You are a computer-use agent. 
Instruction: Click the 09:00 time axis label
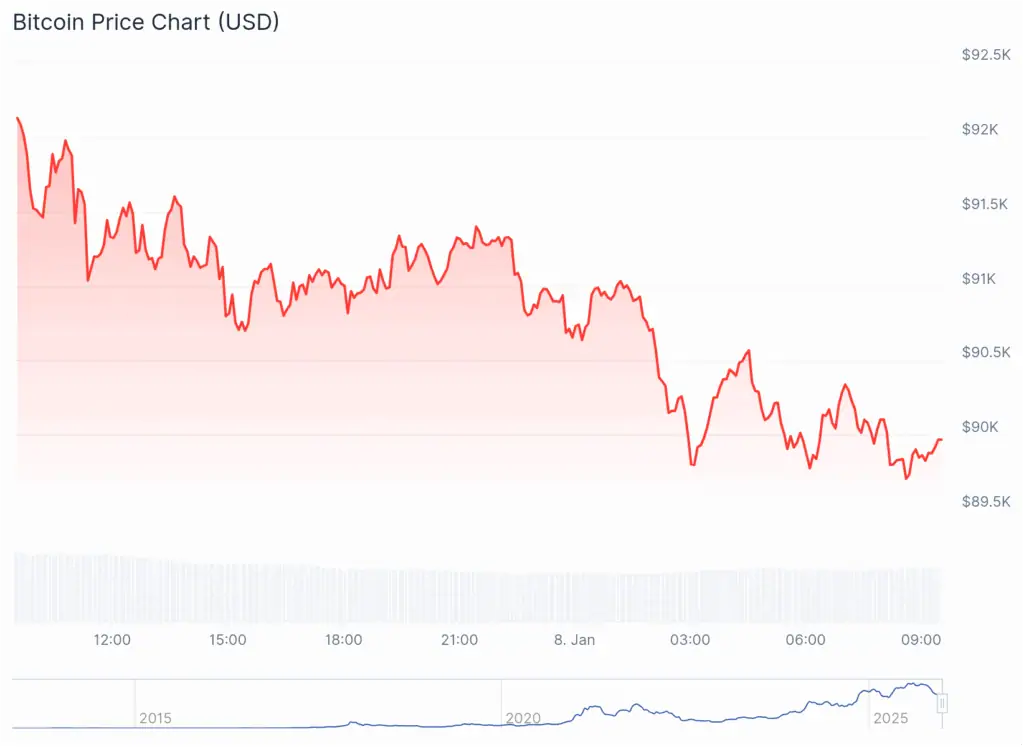pos(921,640)
